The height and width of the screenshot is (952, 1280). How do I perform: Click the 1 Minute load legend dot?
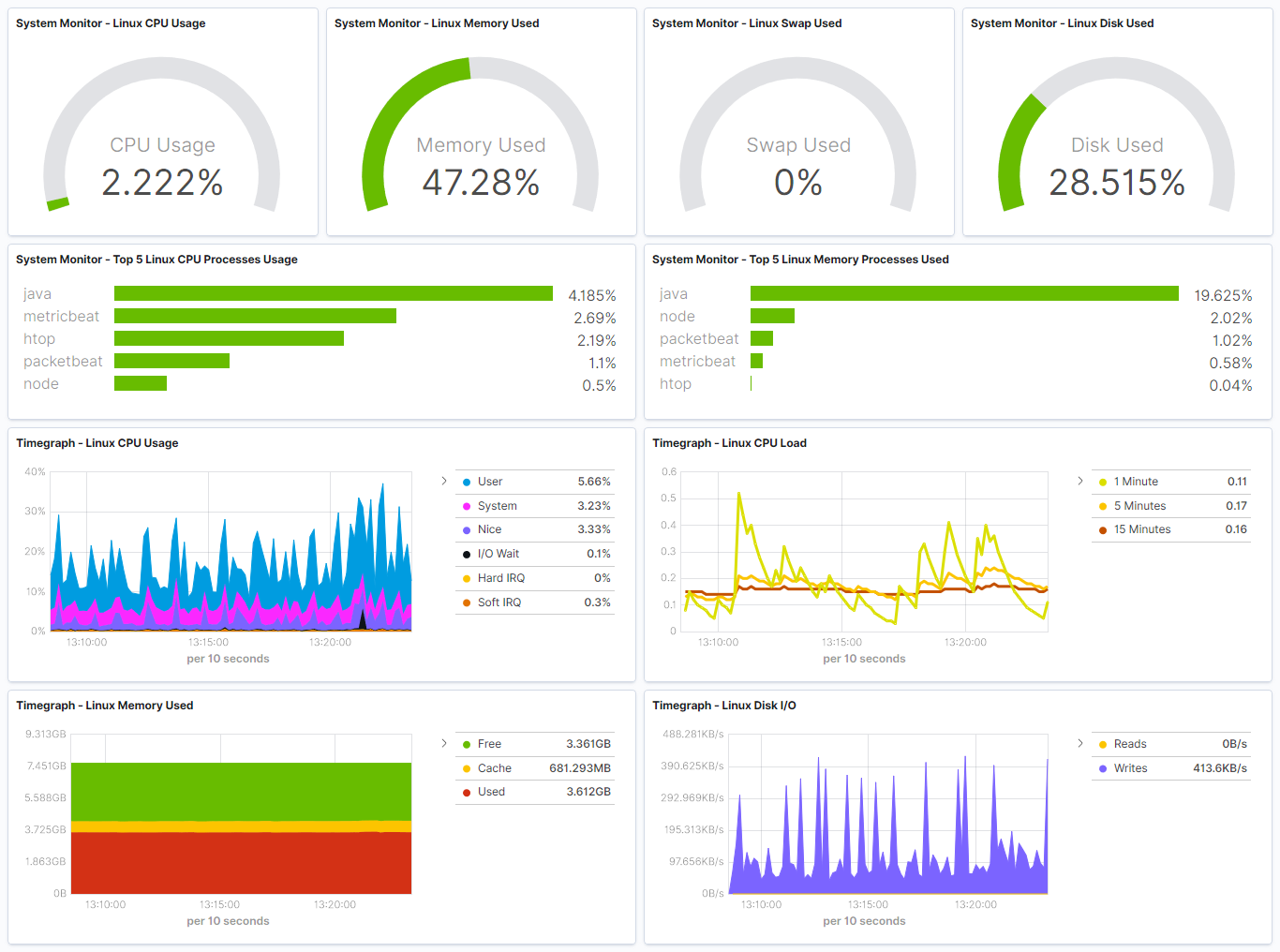tap(1103, 482)
